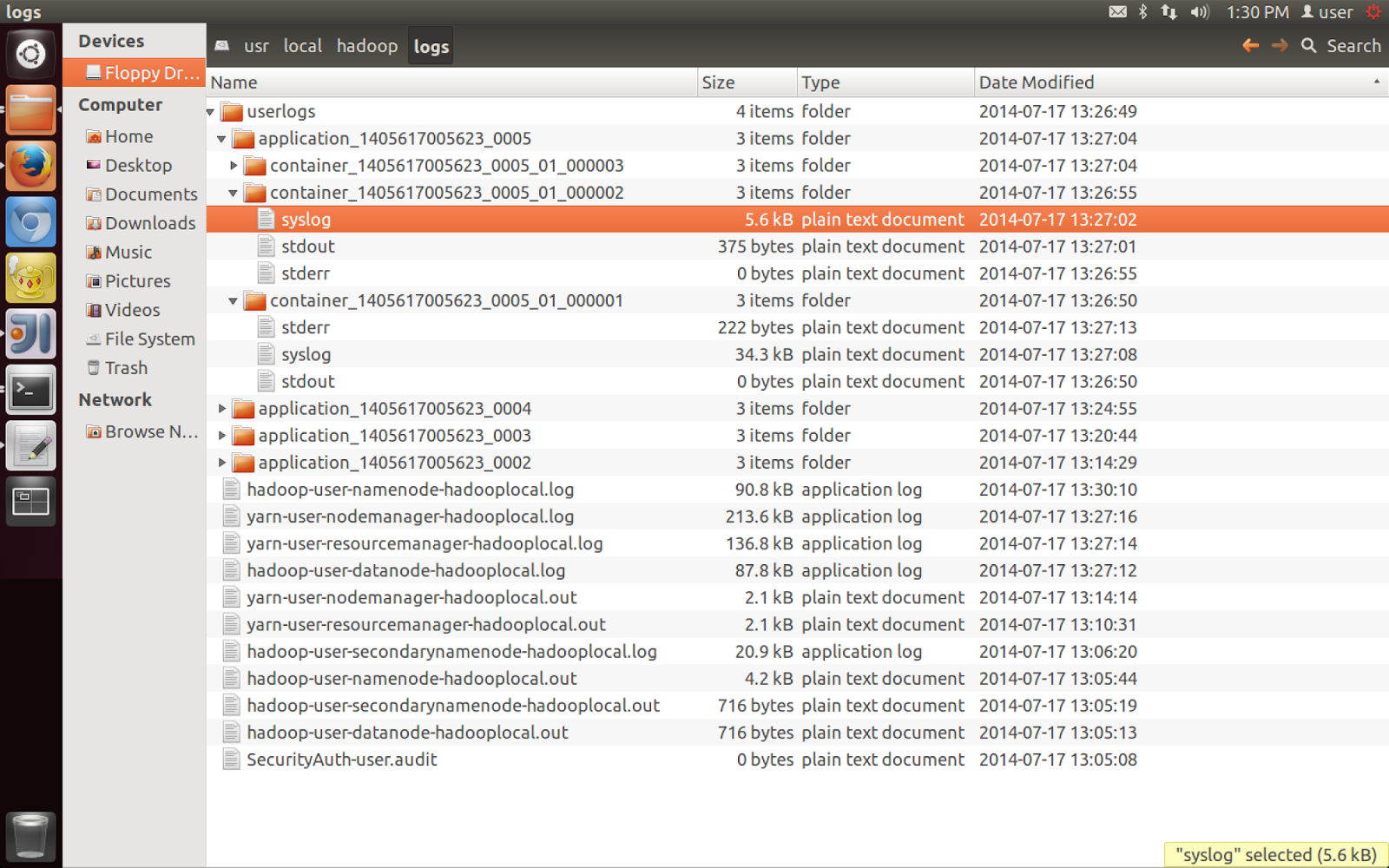
Task: Click the Search icon in the toolbar
Action: 1309,46
